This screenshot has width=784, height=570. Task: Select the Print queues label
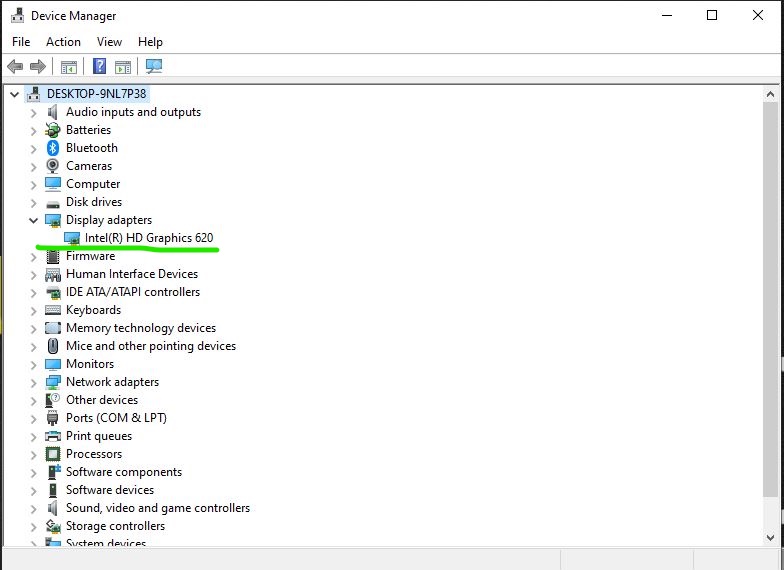[99, 436]
